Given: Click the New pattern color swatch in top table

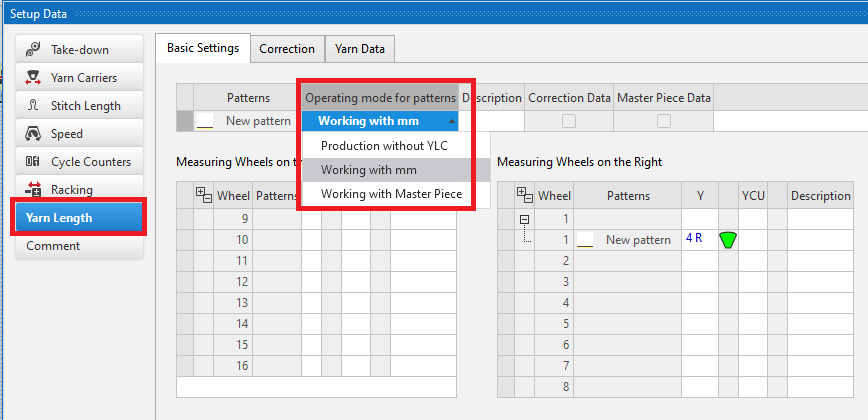Looking at the screenshot, I should point(204,121).
